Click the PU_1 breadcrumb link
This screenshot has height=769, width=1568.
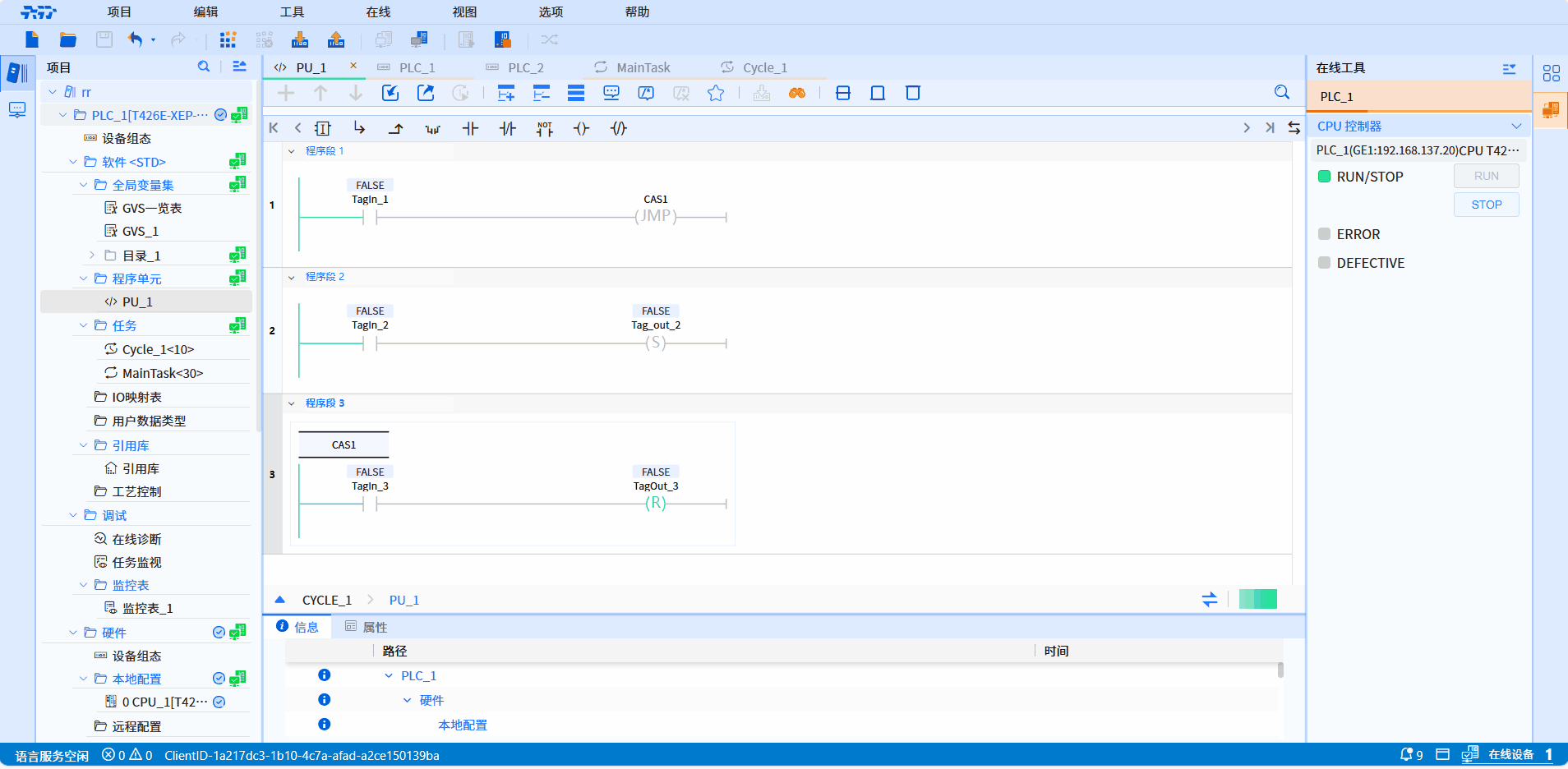click(x=404, y=600)
